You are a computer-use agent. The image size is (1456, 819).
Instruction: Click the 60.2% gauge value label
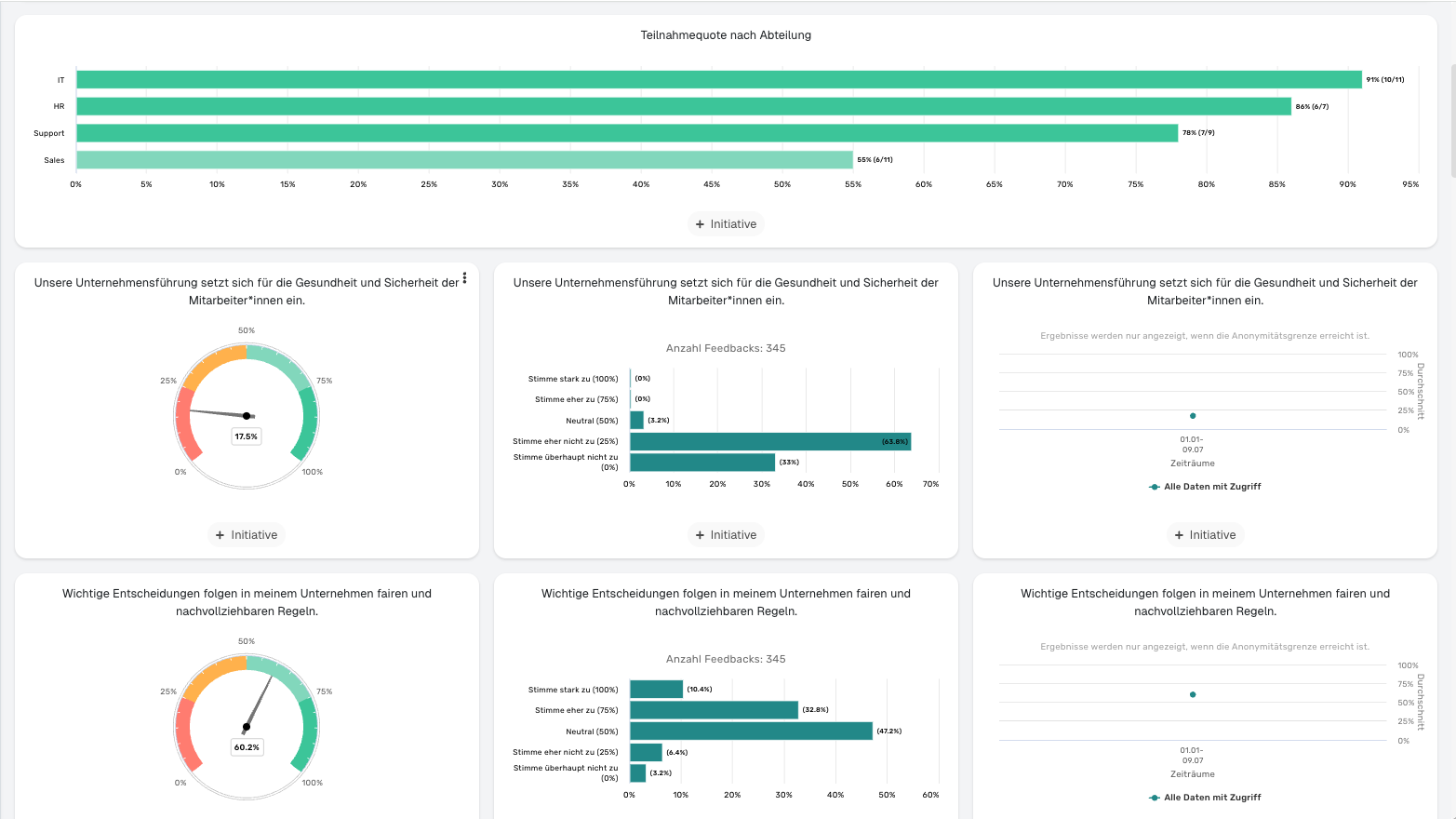[247, 747]
